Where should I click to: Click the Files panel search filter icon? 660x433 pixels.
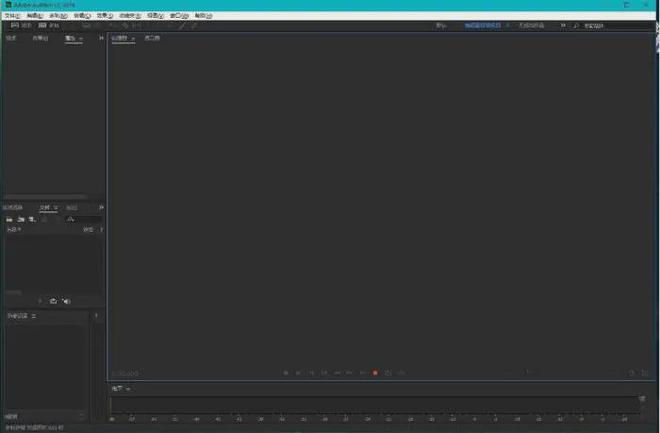coord(70,219)
